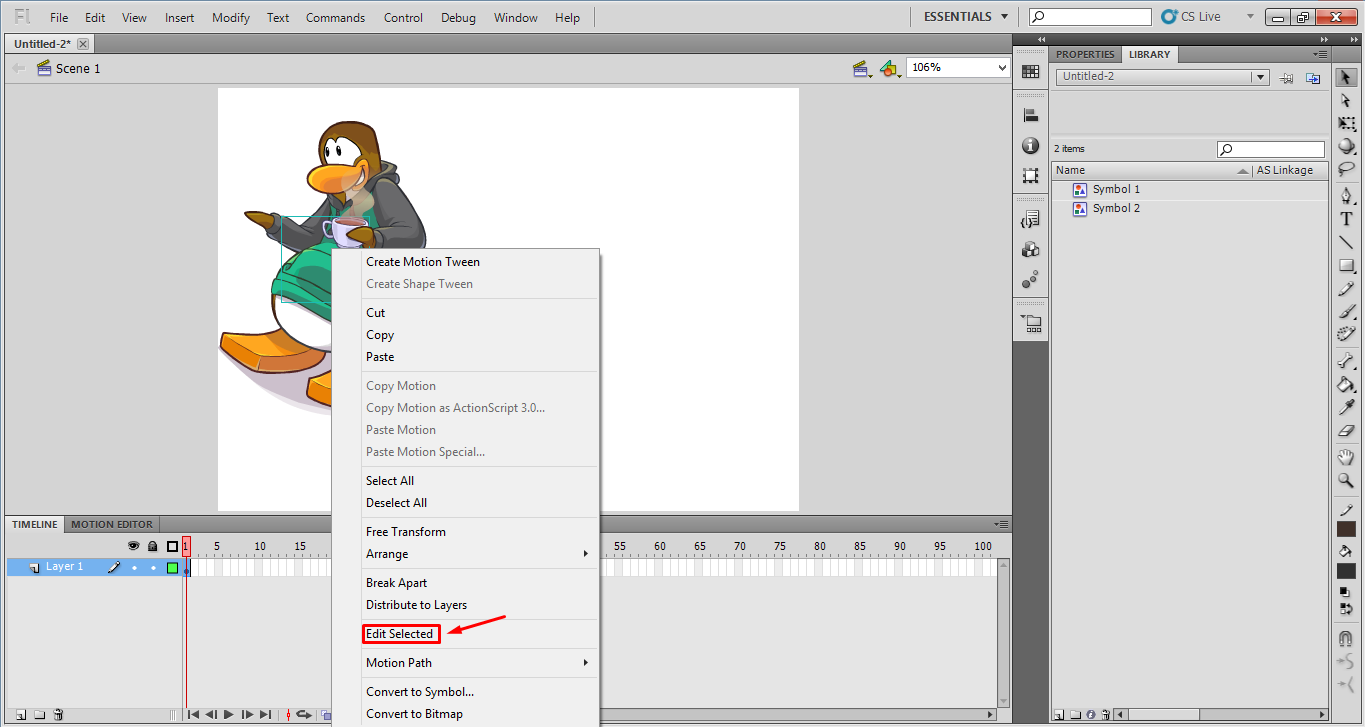Open the Components panel icon
The height and width of the screenshot is (727, 1365).
(x=1030, y=250)
